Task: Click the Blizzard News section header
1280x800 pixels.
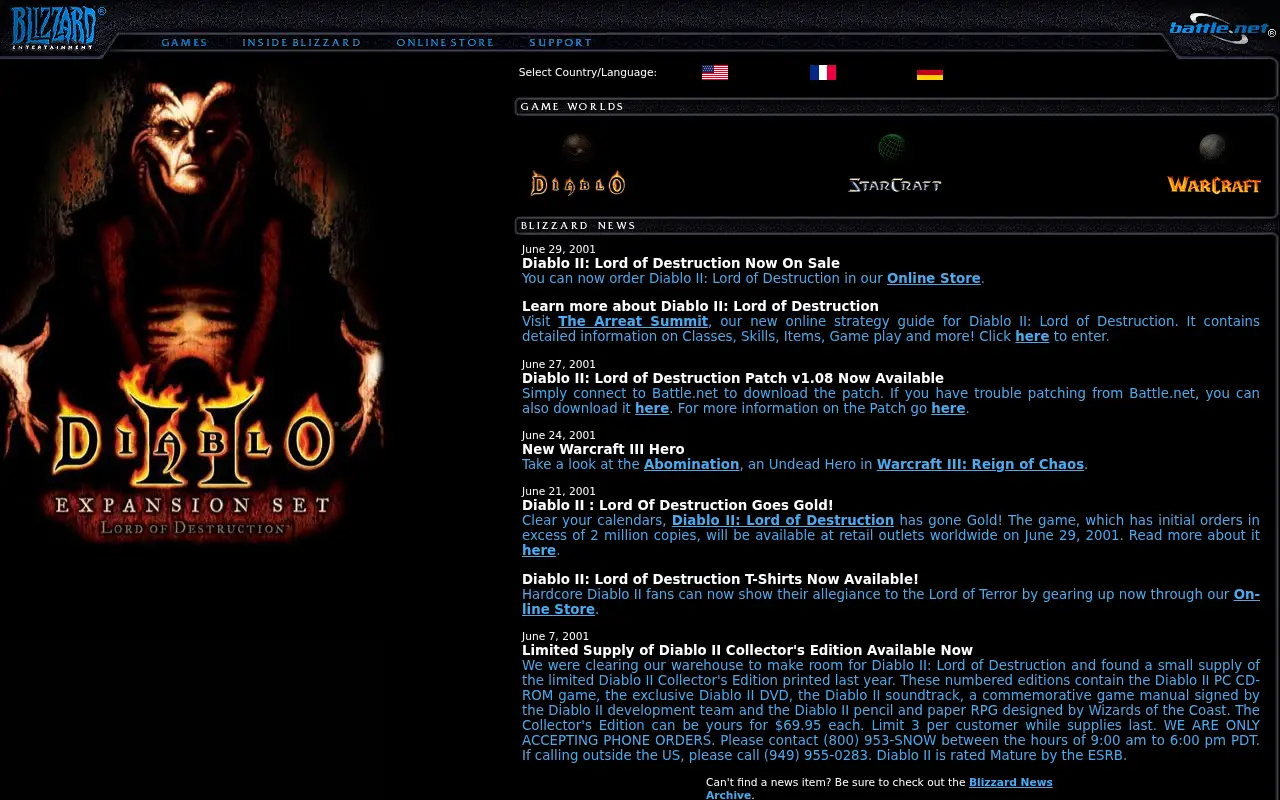Action: tap(578, 226)
